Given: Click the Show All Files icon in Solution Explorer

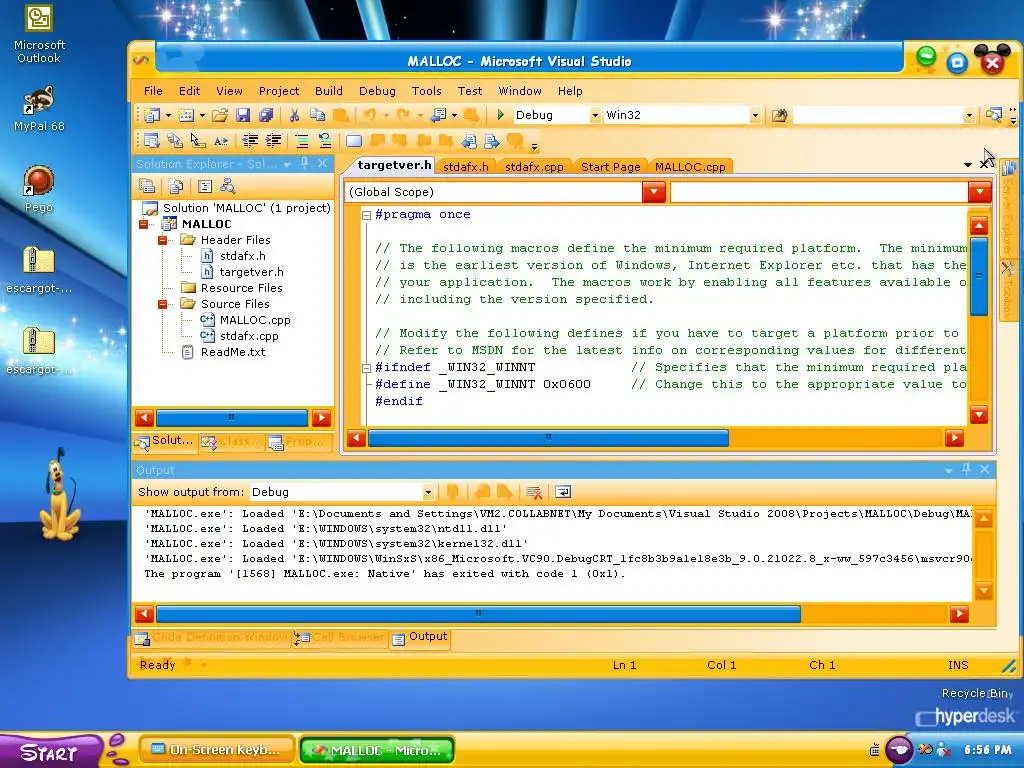Looking at the screenshot, I should [176, 186].
